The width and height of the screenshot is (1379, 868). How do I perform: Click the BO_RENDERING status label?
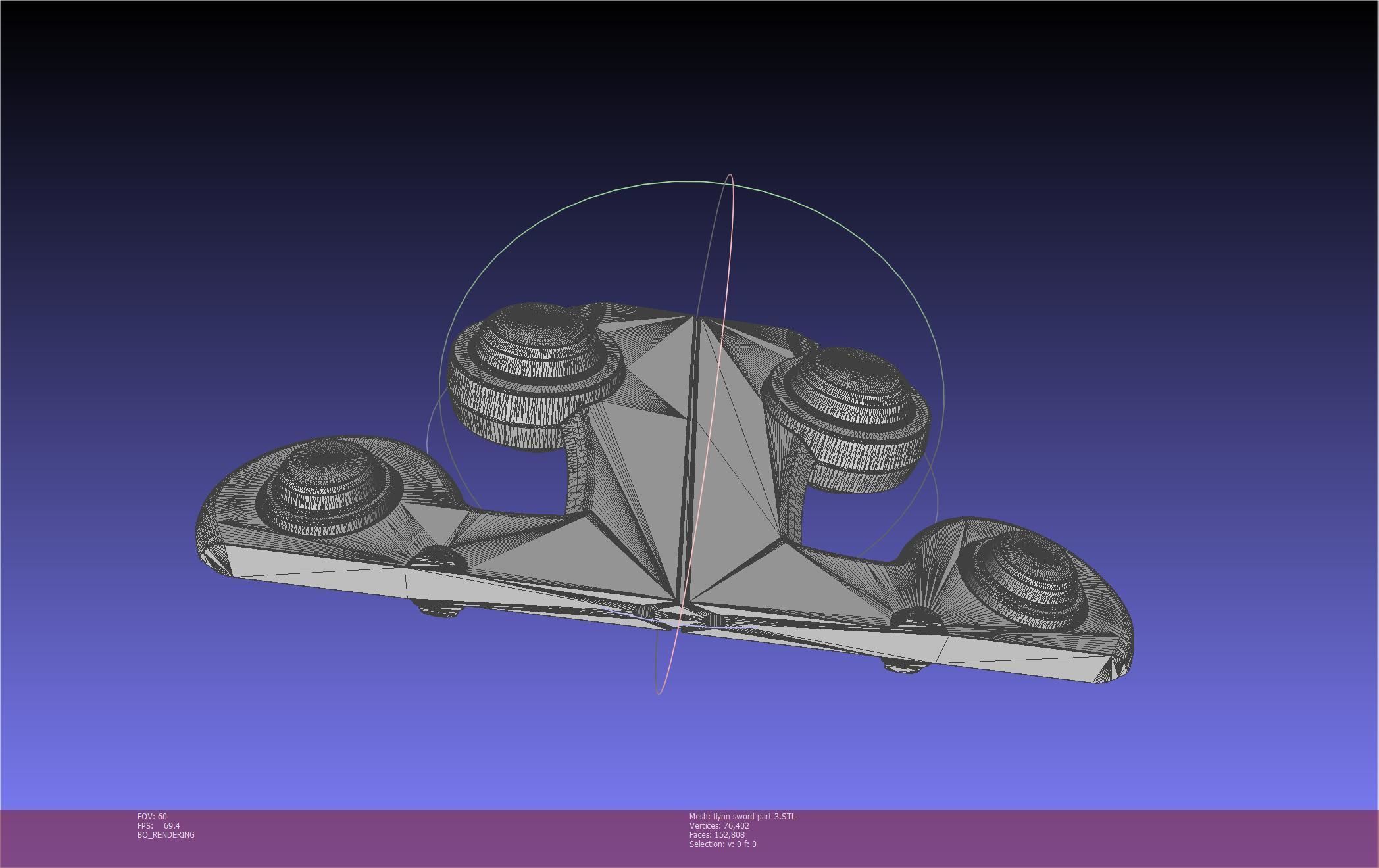click(x=166, y=834)
